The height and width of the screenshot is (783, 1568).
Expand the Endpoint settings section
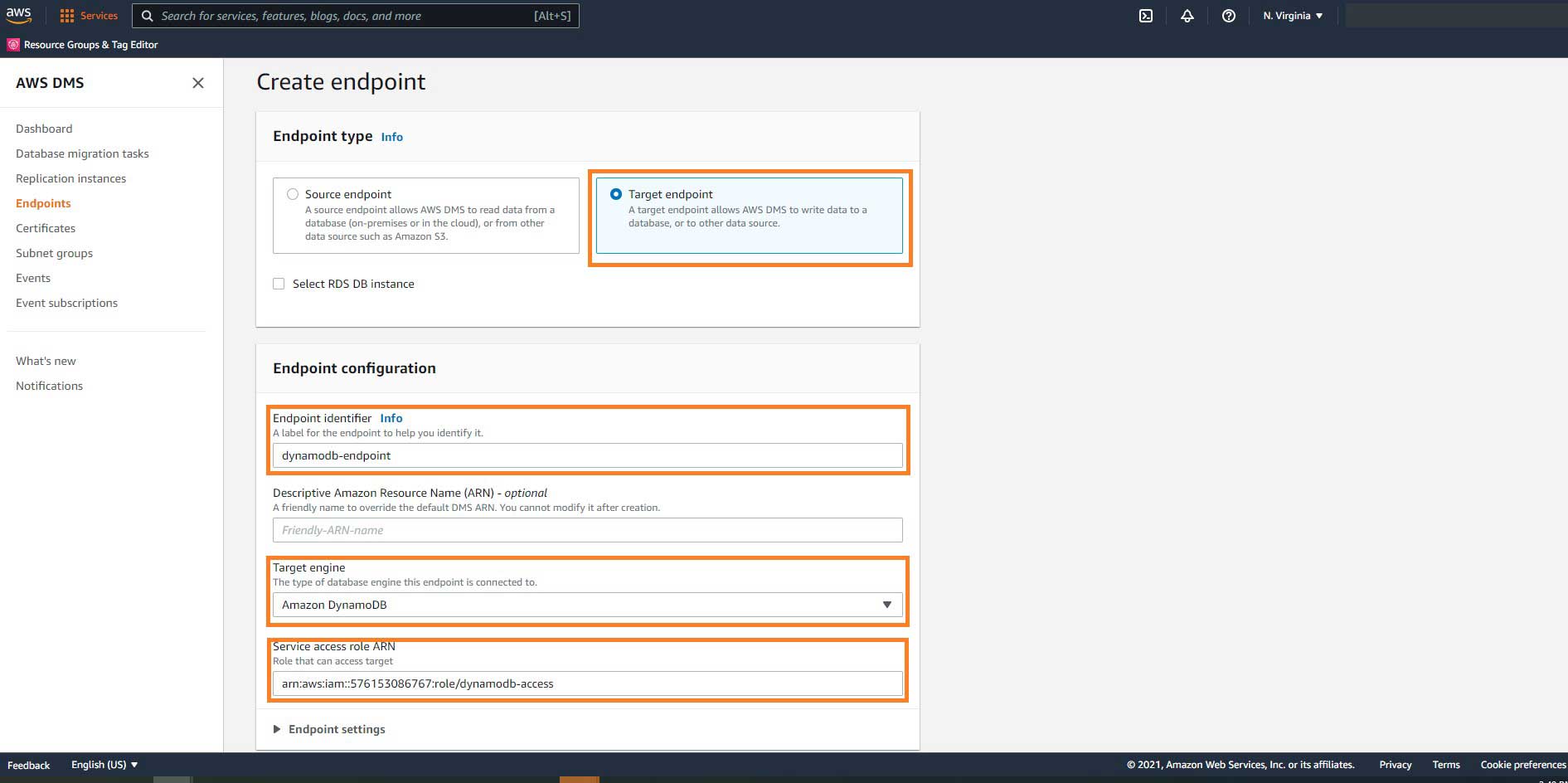point(329,729)
